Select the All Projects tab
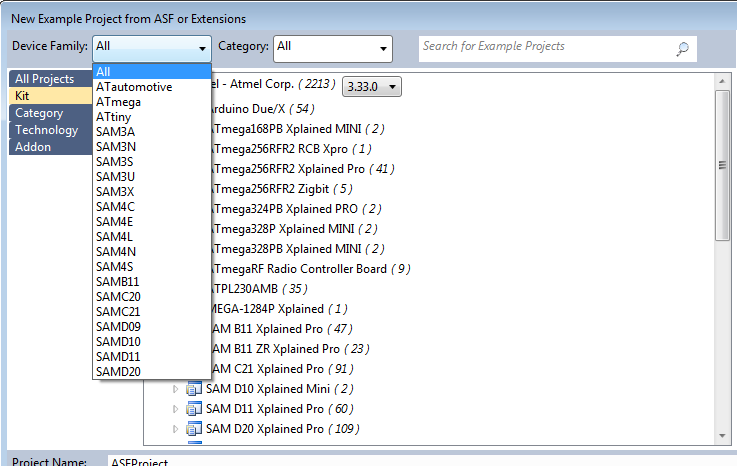The width and height of the screenshot is (737, 466). click(50, 79)
